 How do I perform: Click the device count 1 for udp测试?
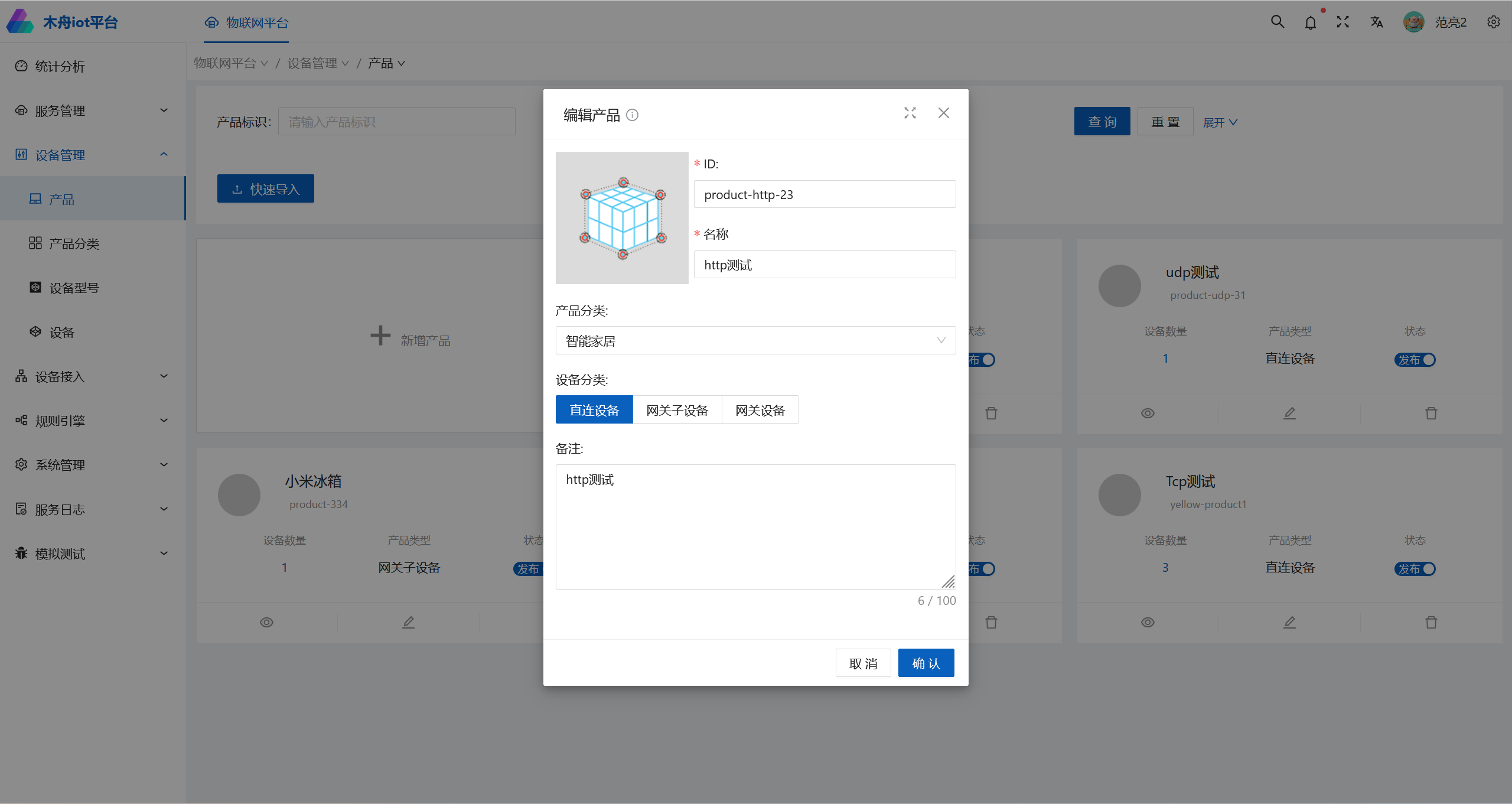(1165, 359)
